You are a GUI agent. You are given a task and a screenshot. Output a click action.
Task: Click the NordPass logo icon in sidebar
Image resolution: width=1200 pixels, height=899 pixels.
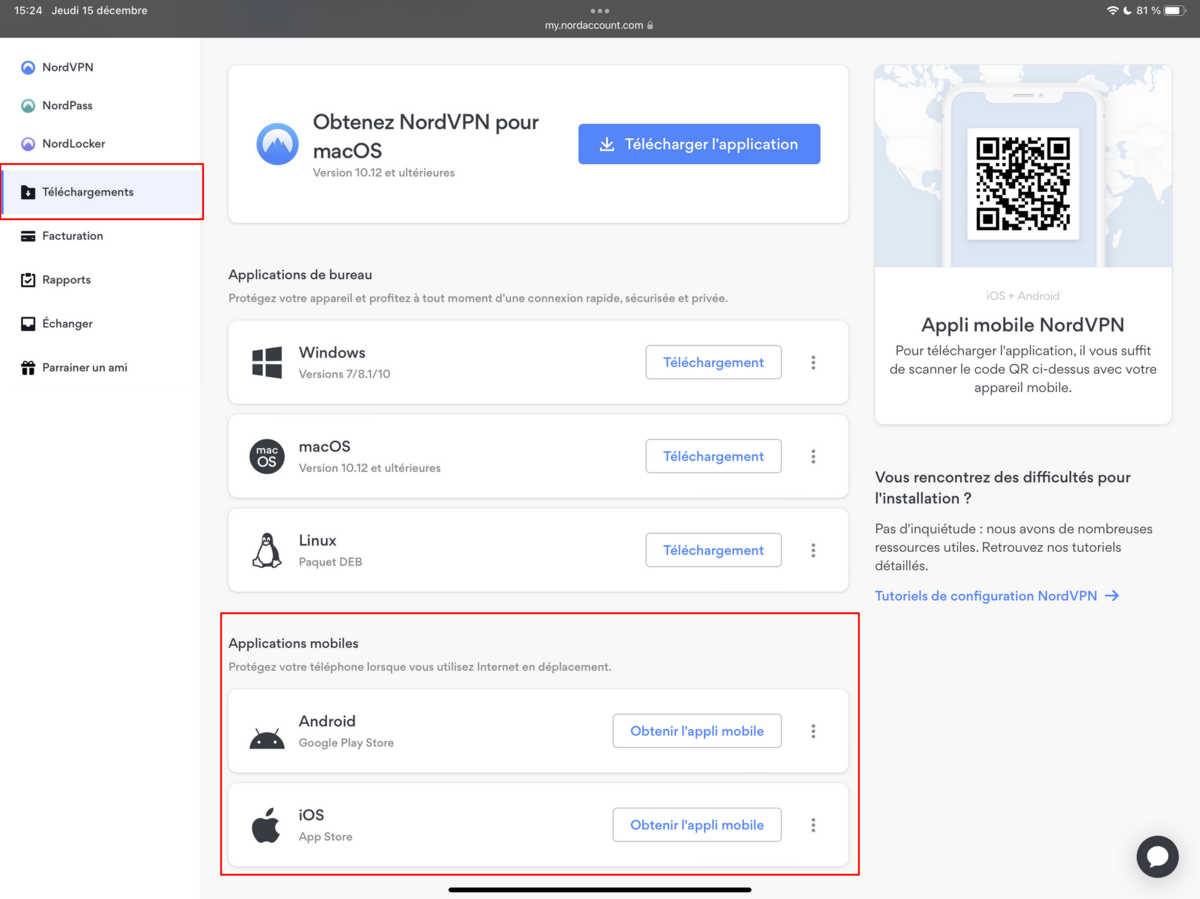pyautogui.click(x=28, y=106)
